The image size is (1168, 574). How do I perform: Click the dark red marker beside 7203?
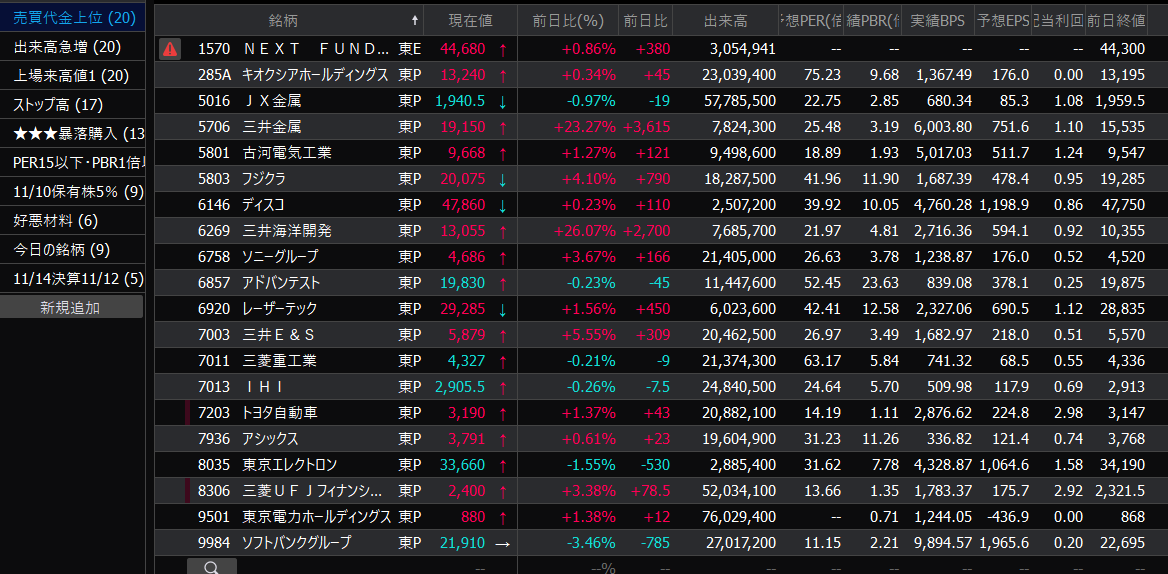click(x=187, y=412)
